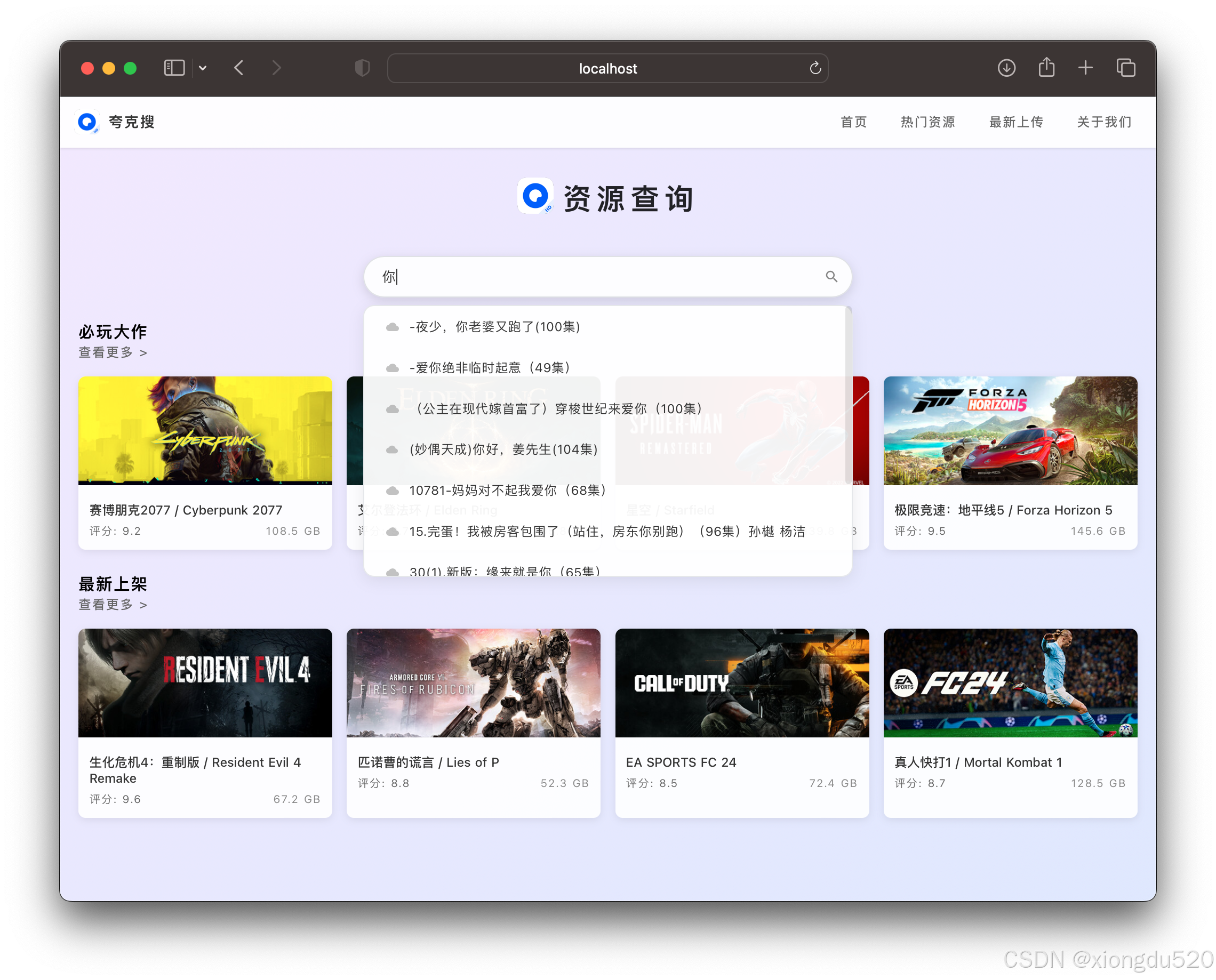Click the 评分: 8.7 rating on Mortal Kombat card
This screenshot has height=980, width=1216.
coord(919,783)
